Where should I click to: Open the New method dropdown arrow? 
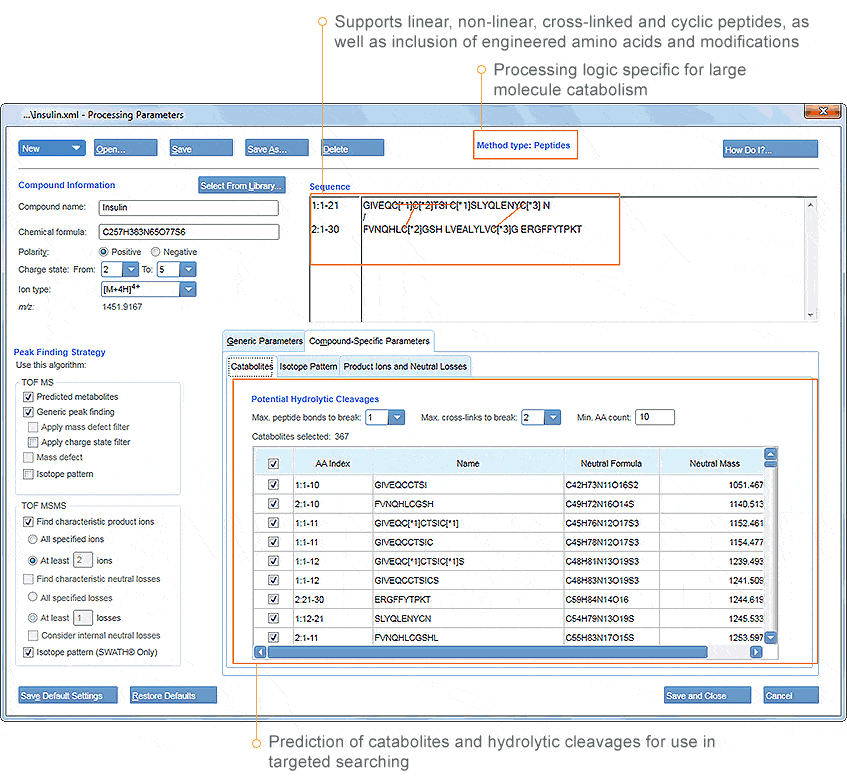(x=76, y=148)
